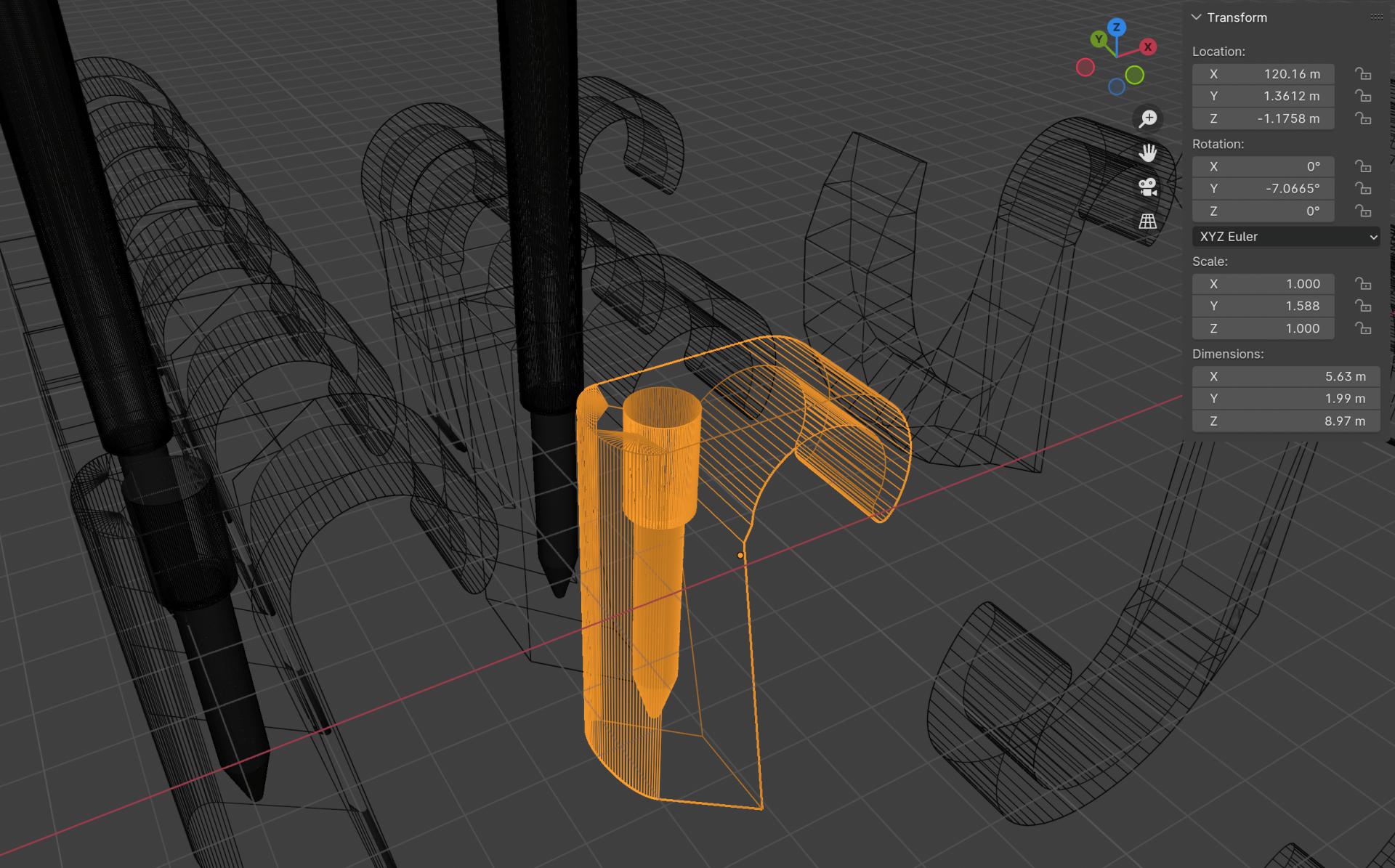
Task: Click Location Z field -1.1758 m
Action: point(1263,118)
